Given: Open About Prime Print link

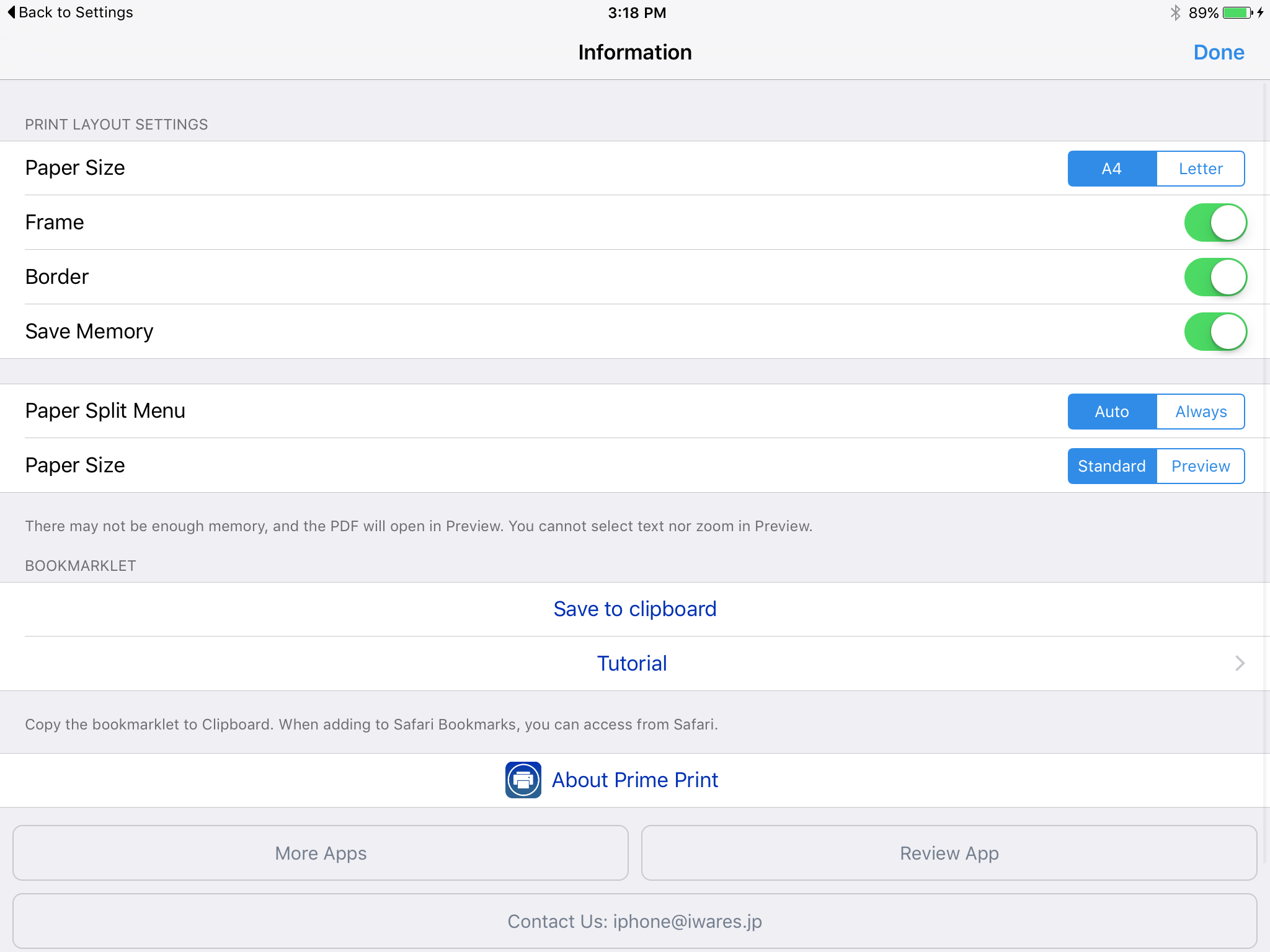Looking at the screenshot, I should (x=634, y=780).
